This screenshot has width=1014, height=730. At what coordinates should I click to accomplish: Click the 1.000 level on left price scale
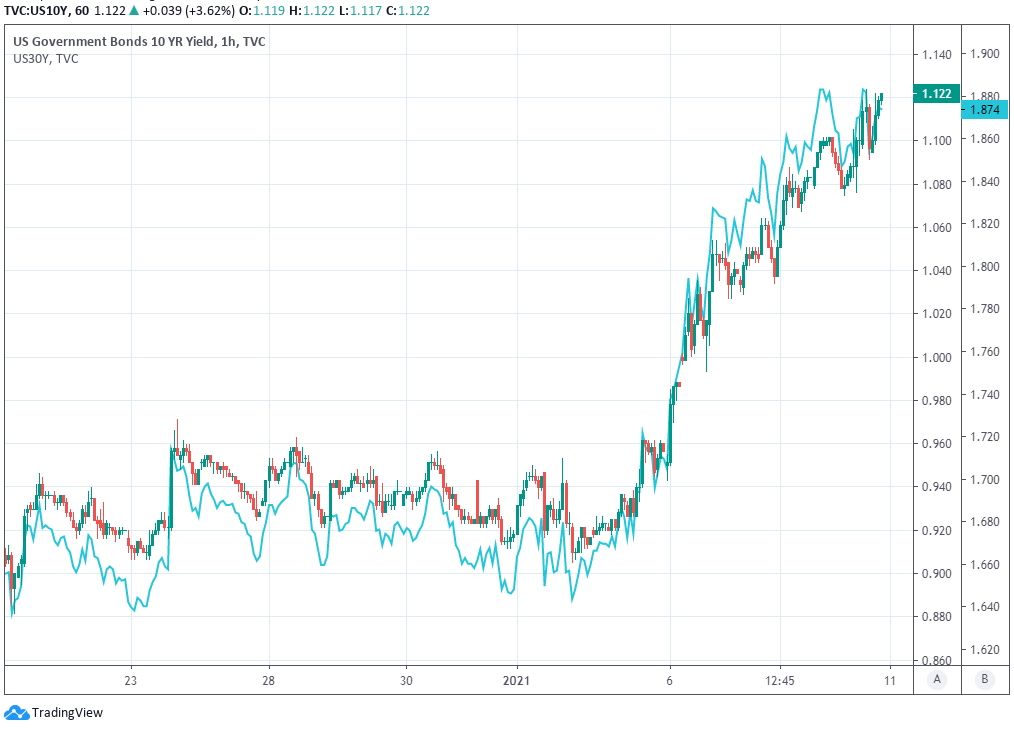click(936, 357)
